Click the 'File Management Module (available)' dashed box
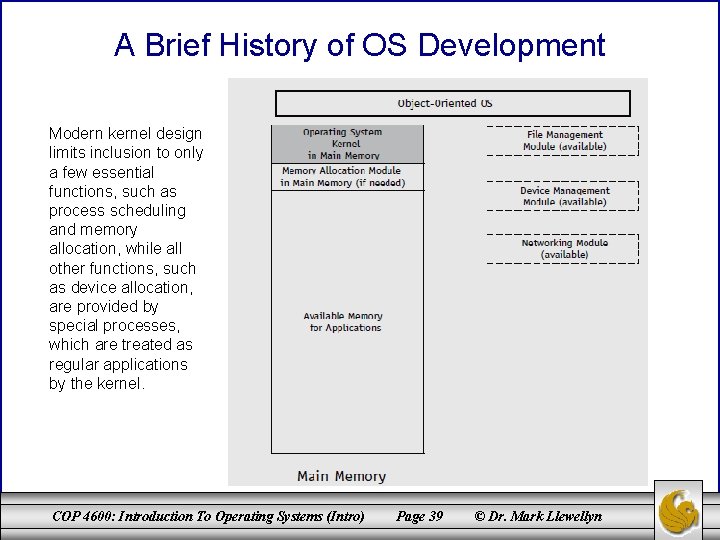This screenshot has width=720, height=540. [x=562, y=141]
